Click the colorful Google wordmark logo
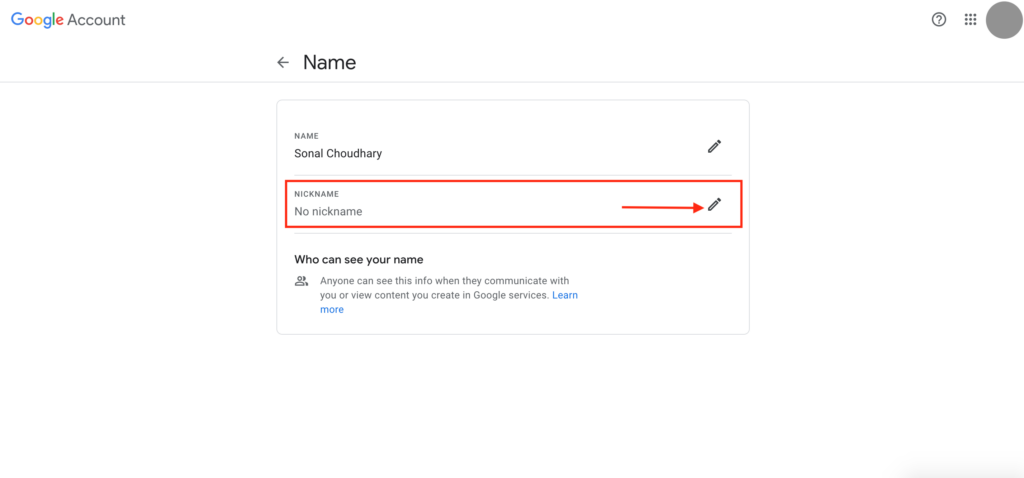Viewport: 1024px width, 478px height. (36, 20)
